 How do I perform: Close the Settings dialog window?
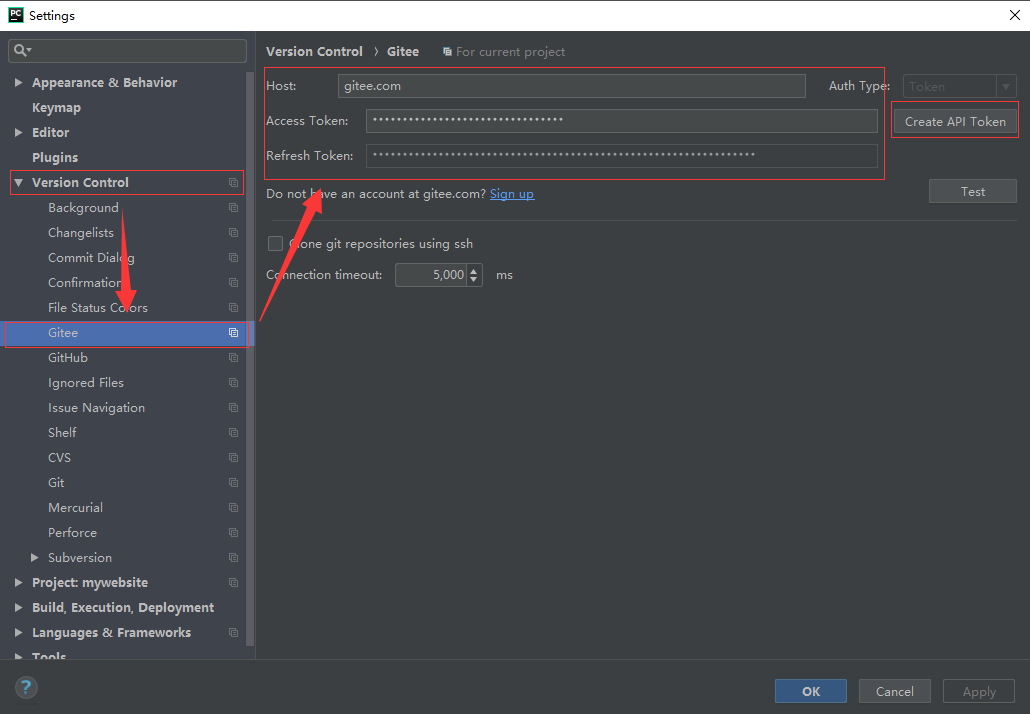tap(1014, 15)
